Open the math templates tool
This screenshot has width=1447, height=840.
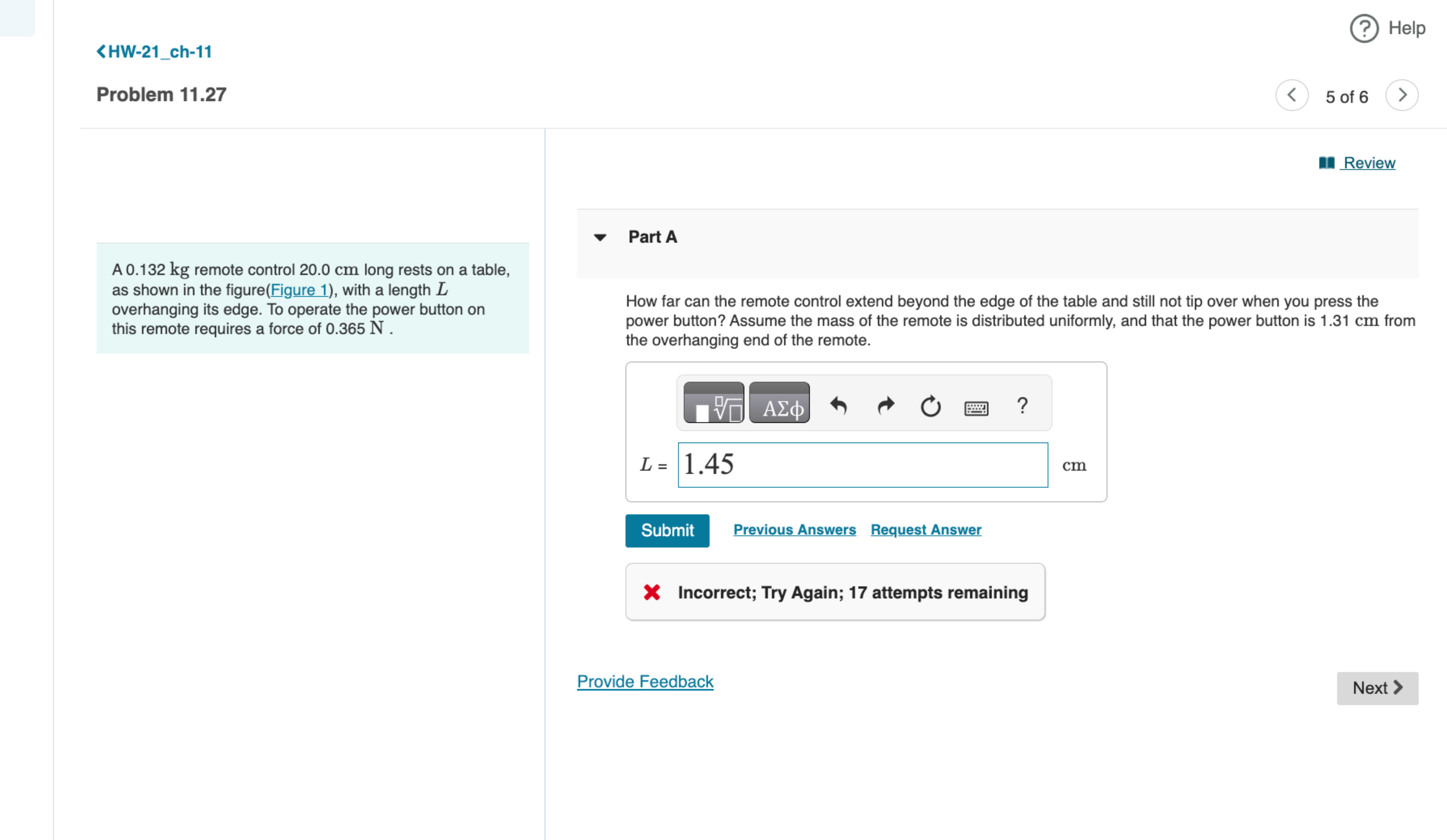[x=714, y=403]
